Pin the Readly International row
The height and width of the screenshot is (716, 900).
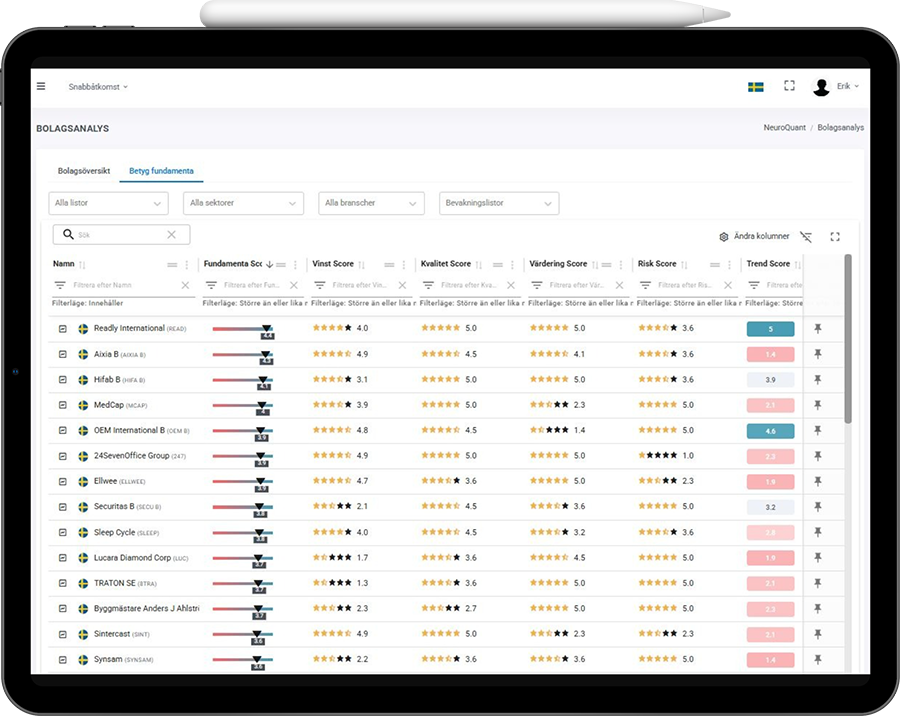coord(817,328)
